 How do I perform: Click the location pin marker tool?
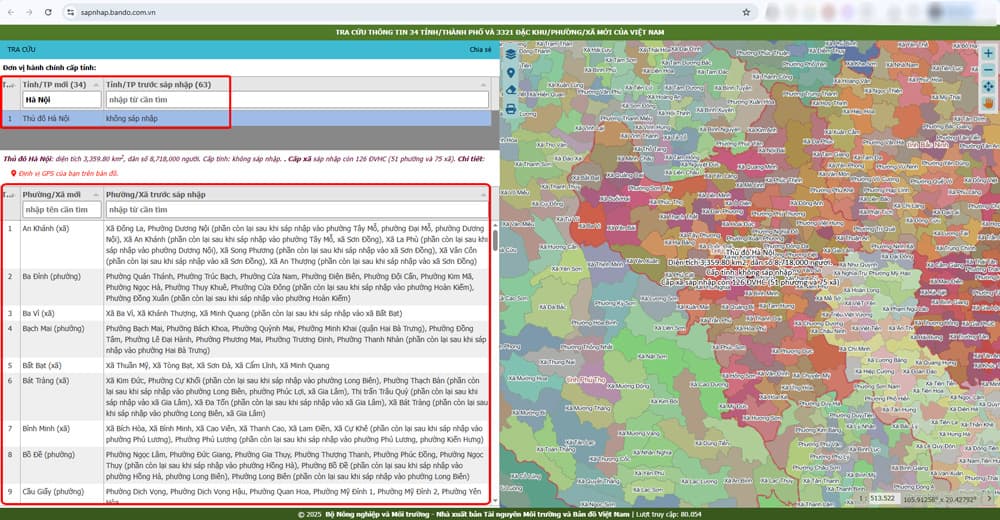point(511,72)
